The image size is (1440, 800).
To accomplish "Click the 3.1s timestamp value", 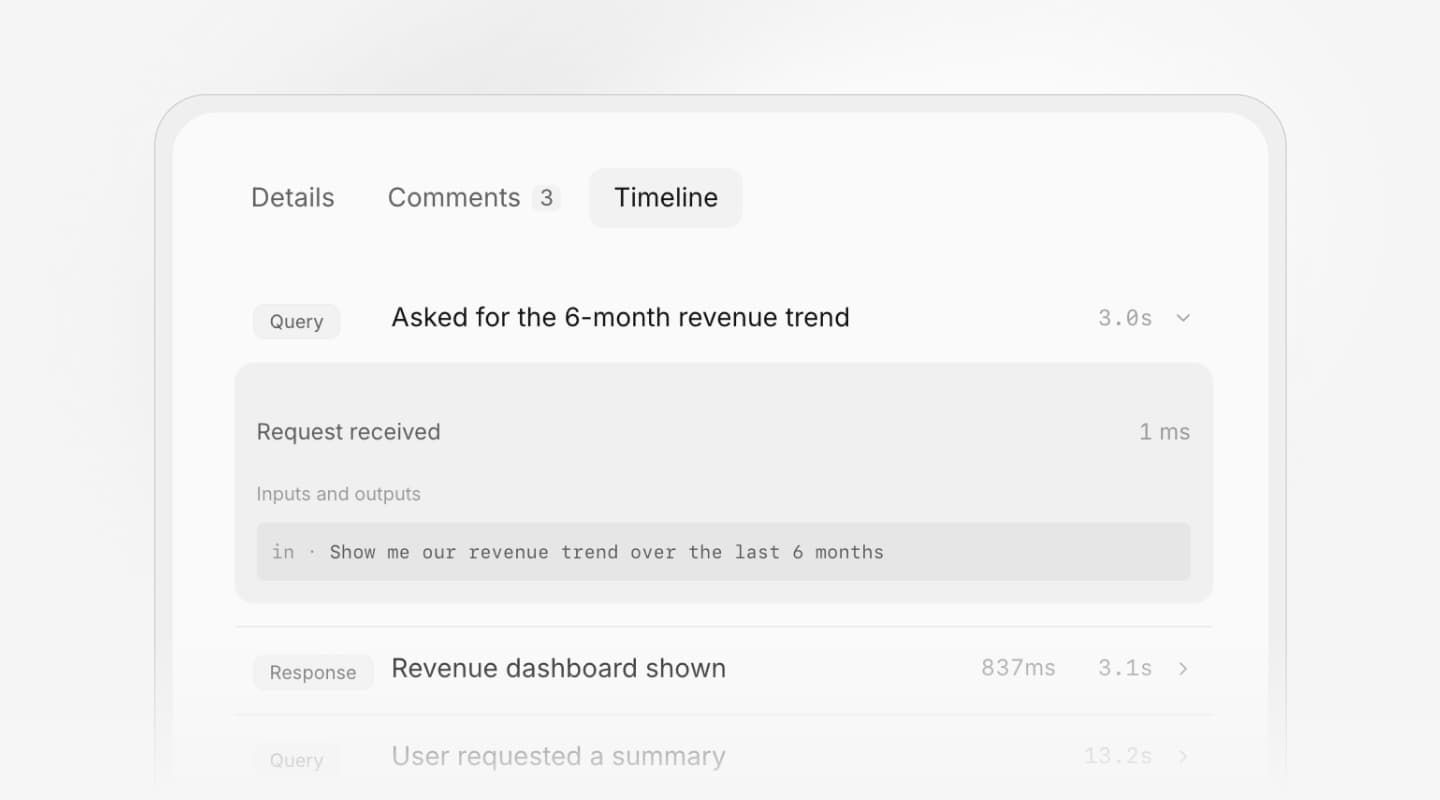I will [1125, 668].
